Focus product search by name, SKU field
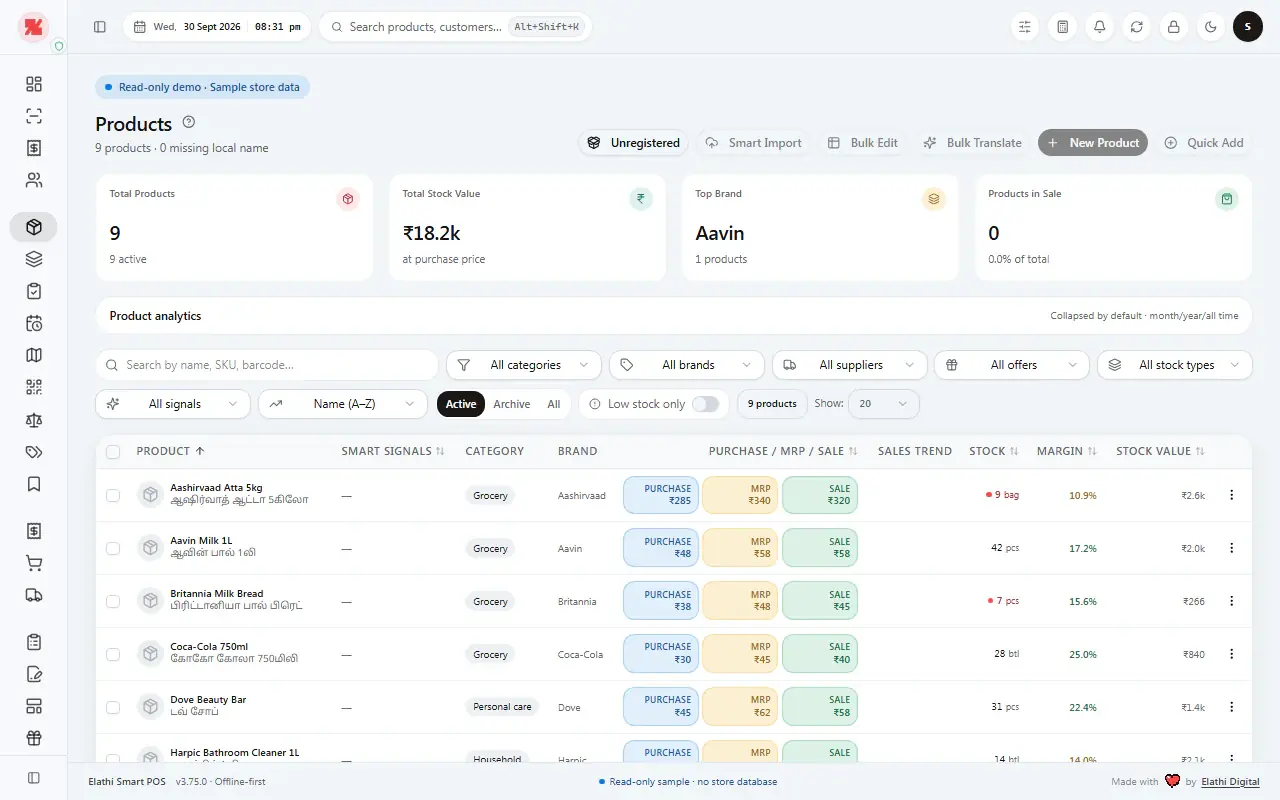The image size is (1280, 800). [267, 365]
